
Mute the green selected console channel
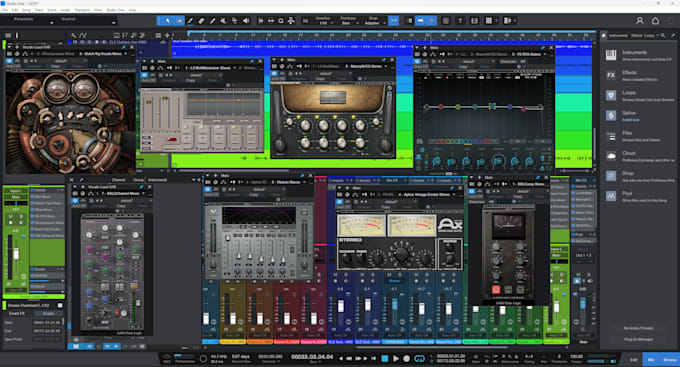coord(11,216)
